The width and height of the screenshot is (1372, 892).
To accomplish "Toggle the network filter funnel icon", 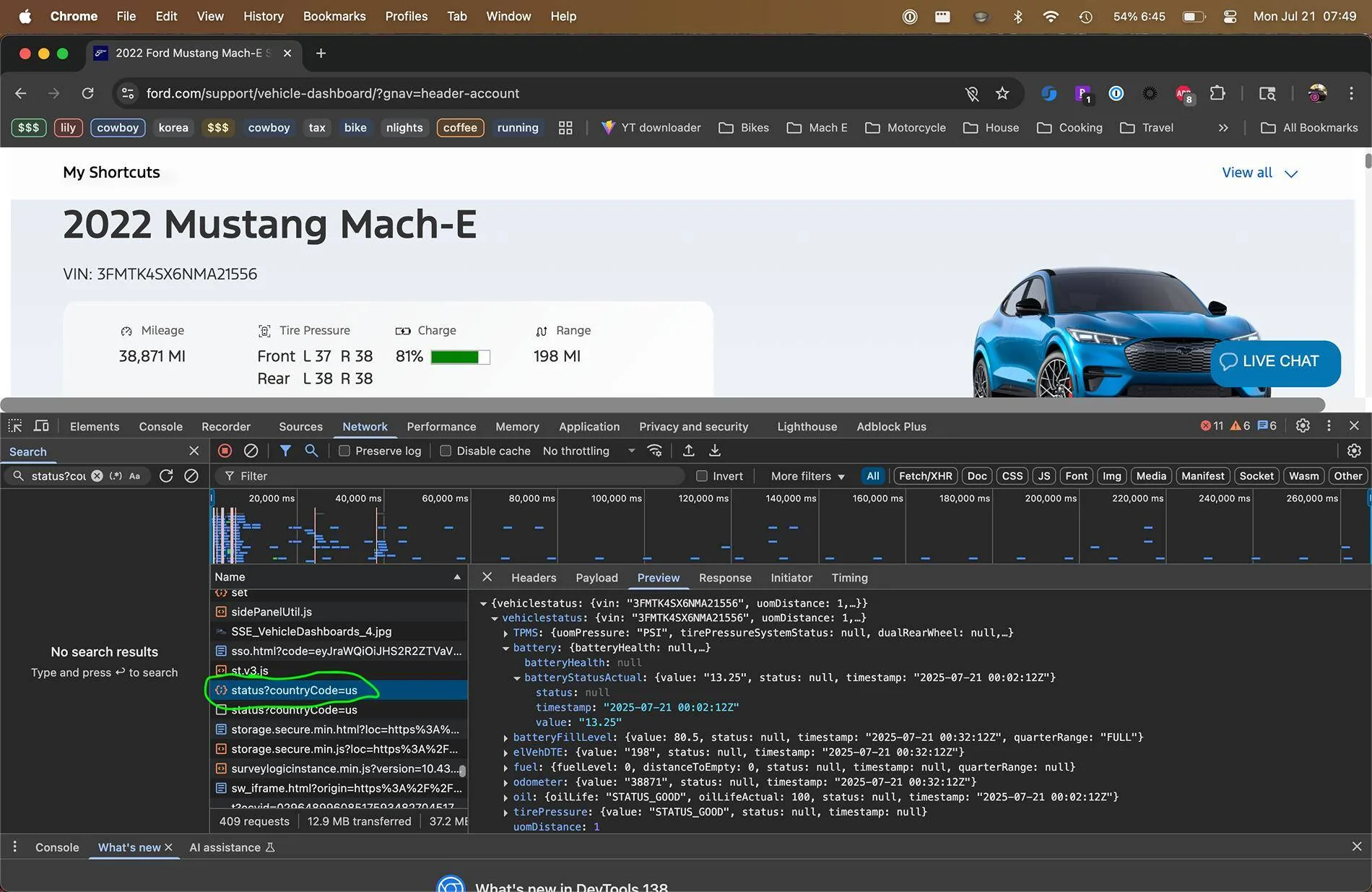I will pos(285,451).
